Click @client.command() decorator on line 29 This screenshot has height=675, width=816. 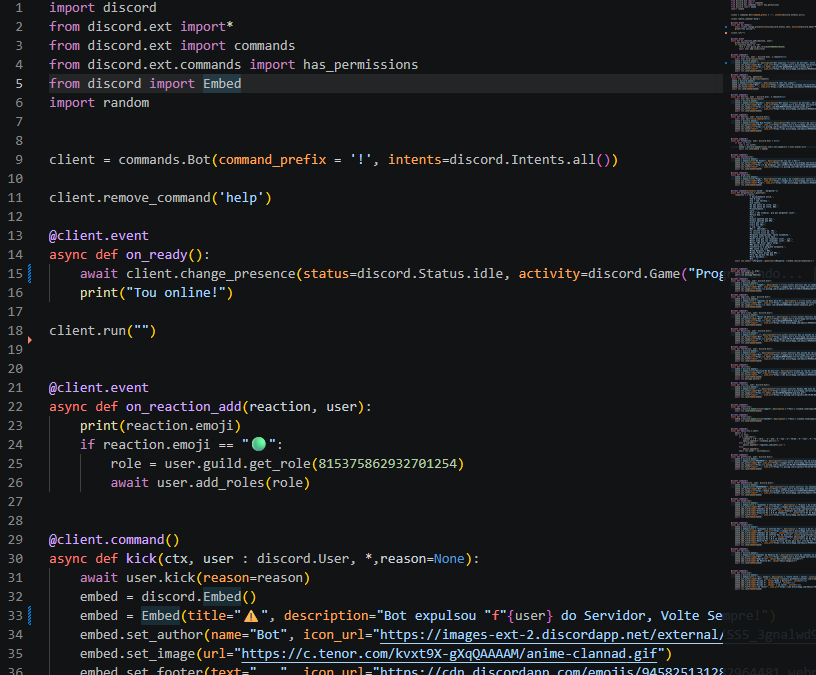(114, 540)
